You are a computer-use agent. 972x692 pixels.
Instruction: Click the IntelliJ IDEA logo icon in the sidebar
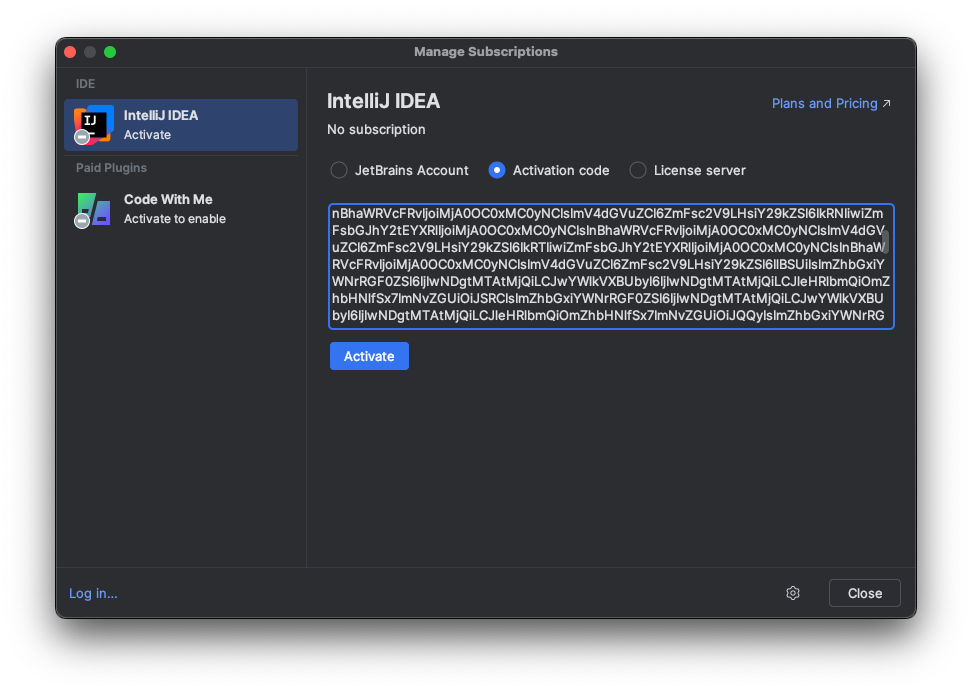[x=91, y=124]
